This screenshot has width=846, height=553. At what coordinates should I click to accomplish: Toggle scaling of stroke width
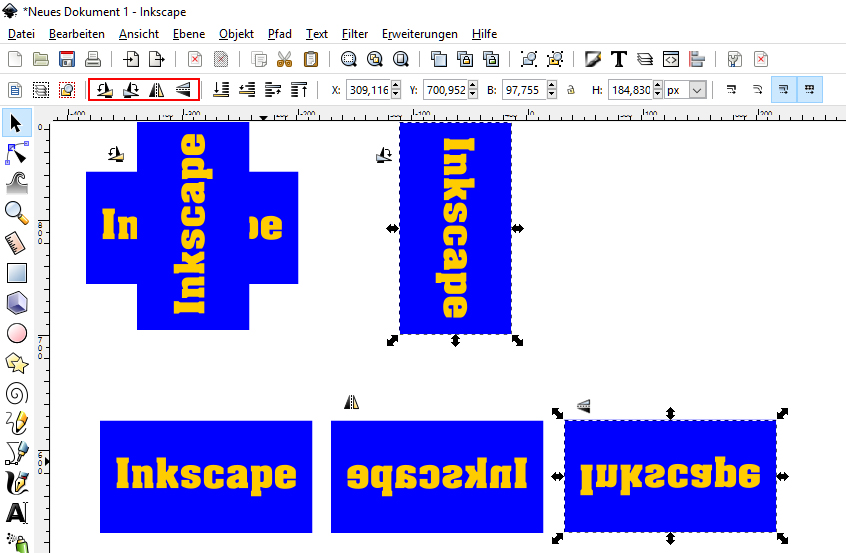732,90
